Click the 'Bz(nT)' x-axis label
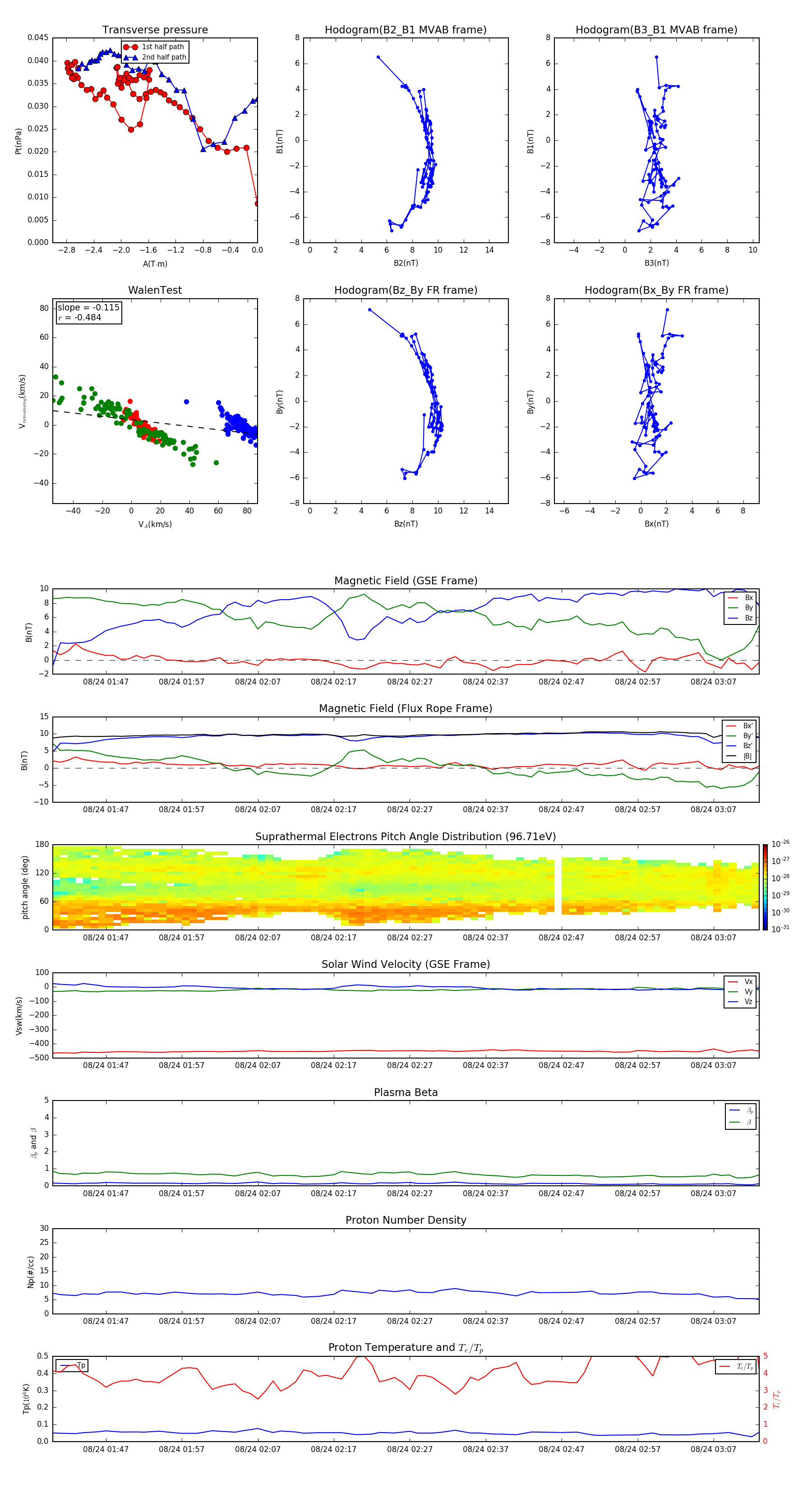This screenshot has height=1489, width=812. coord(406,524)
